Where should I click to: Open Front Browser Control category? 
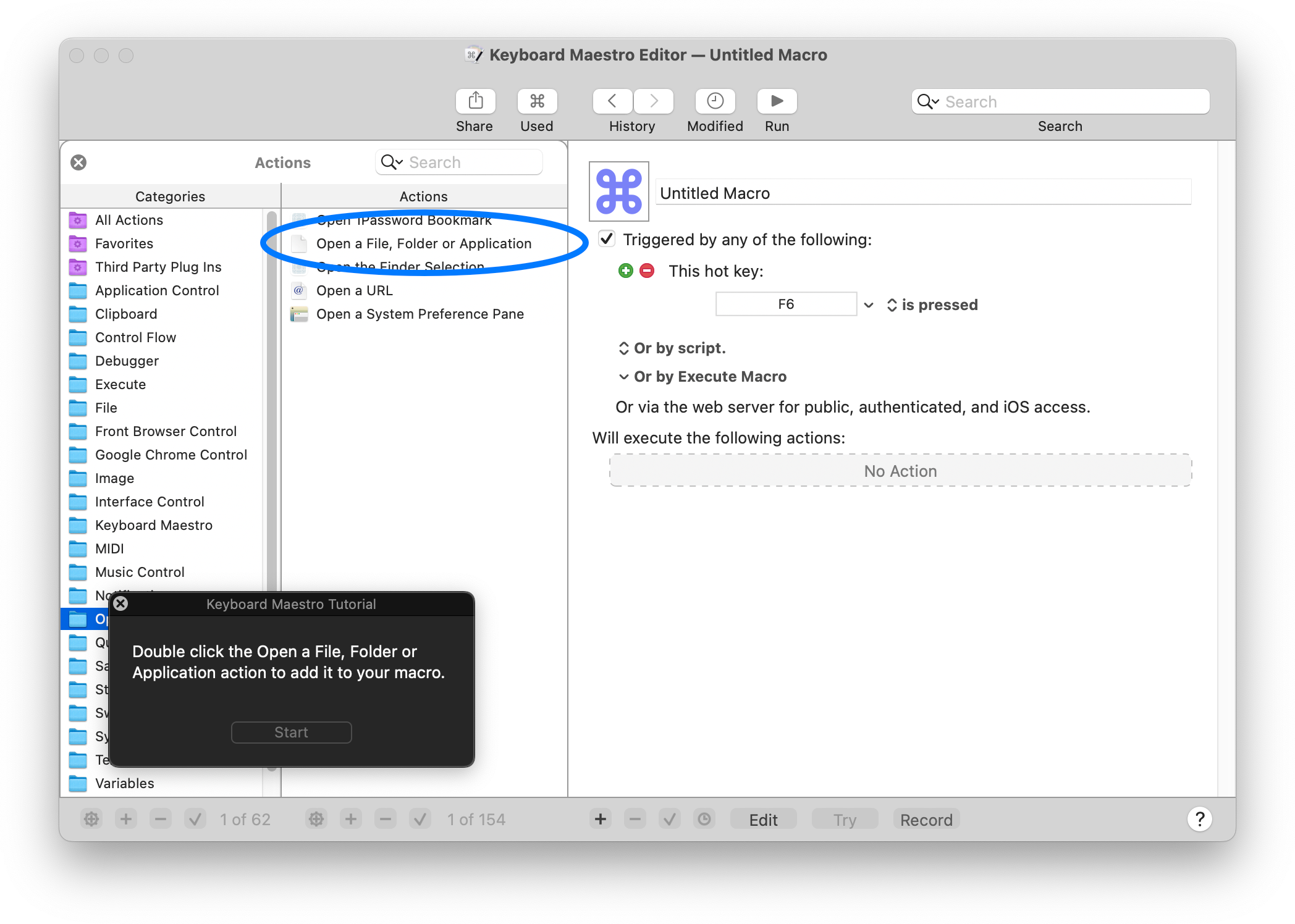point(164,431)
